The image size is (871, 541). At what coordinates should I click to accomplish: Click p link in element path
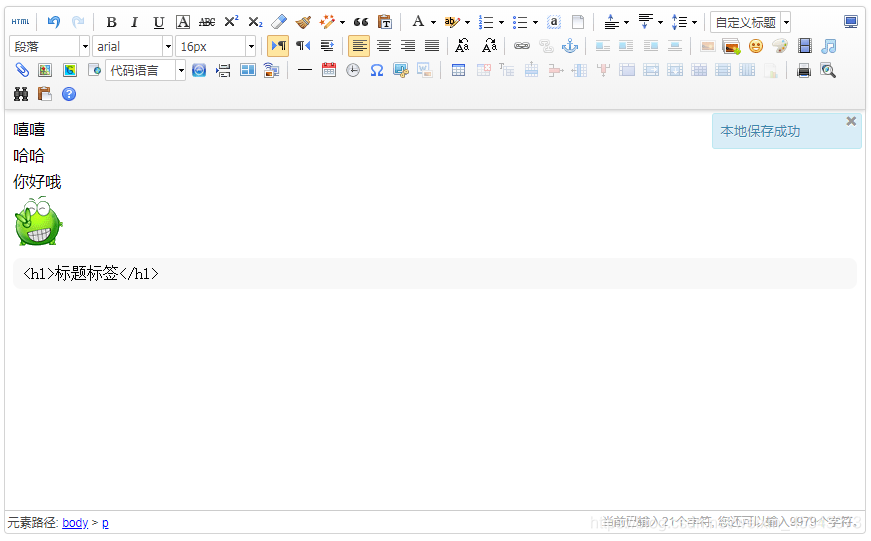(105, 523)
